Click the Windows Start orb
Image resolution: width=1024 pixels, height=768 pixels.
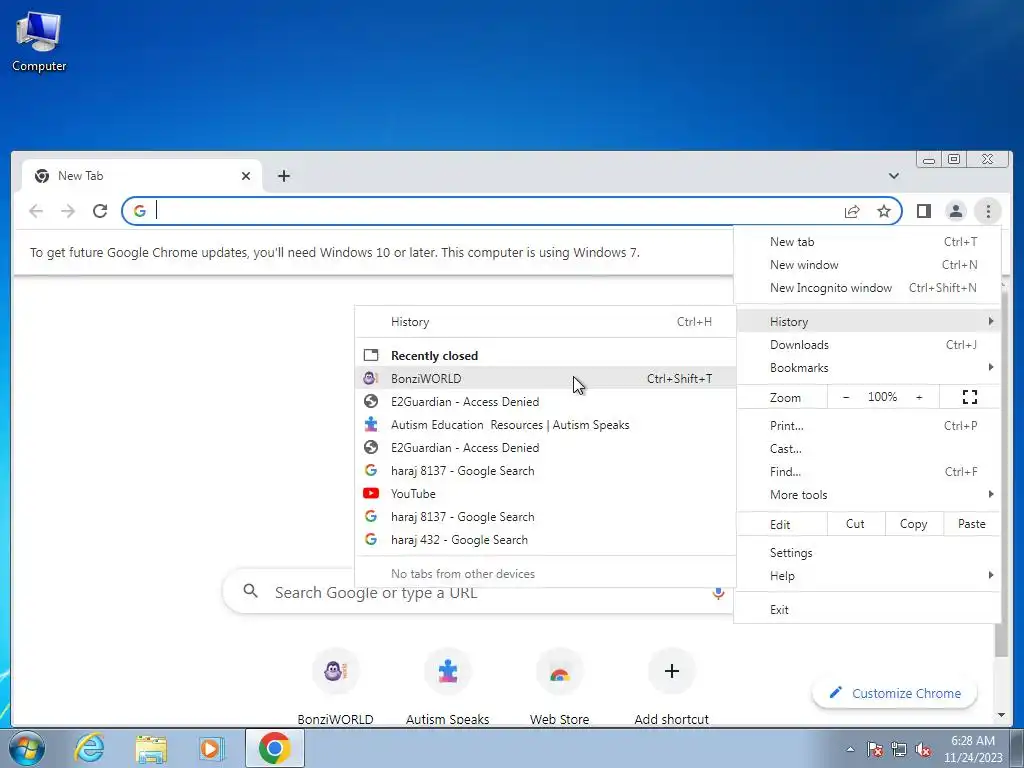[26, 748]
